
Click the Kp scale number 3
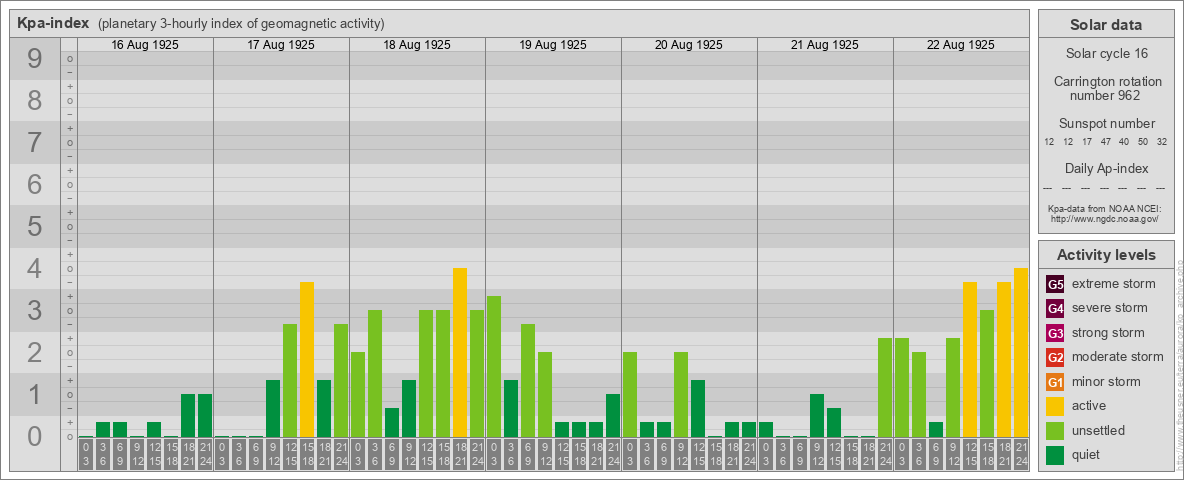click(34, 310)
